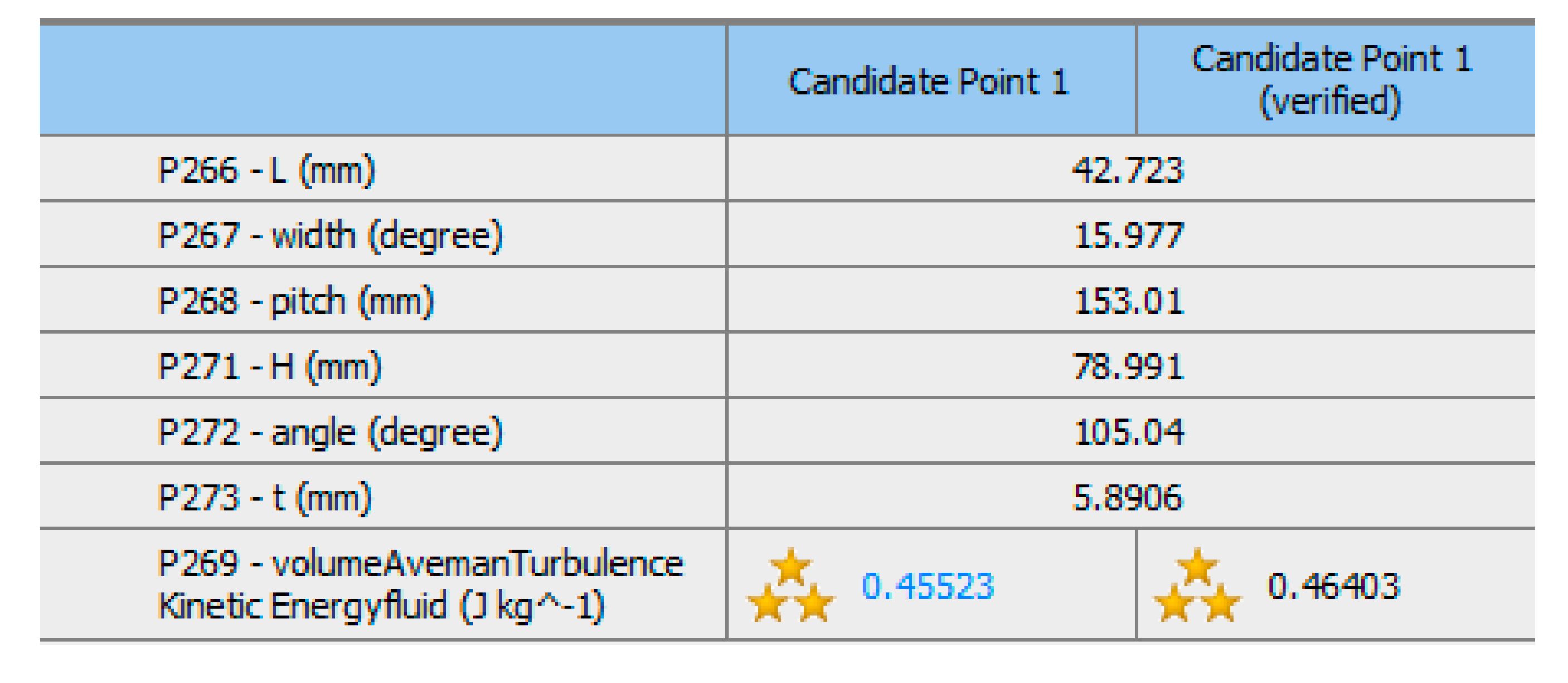Click the three-star rating beside 0.45523
Viewport: 1568px width, 683px height.
[x=790, y=584]
